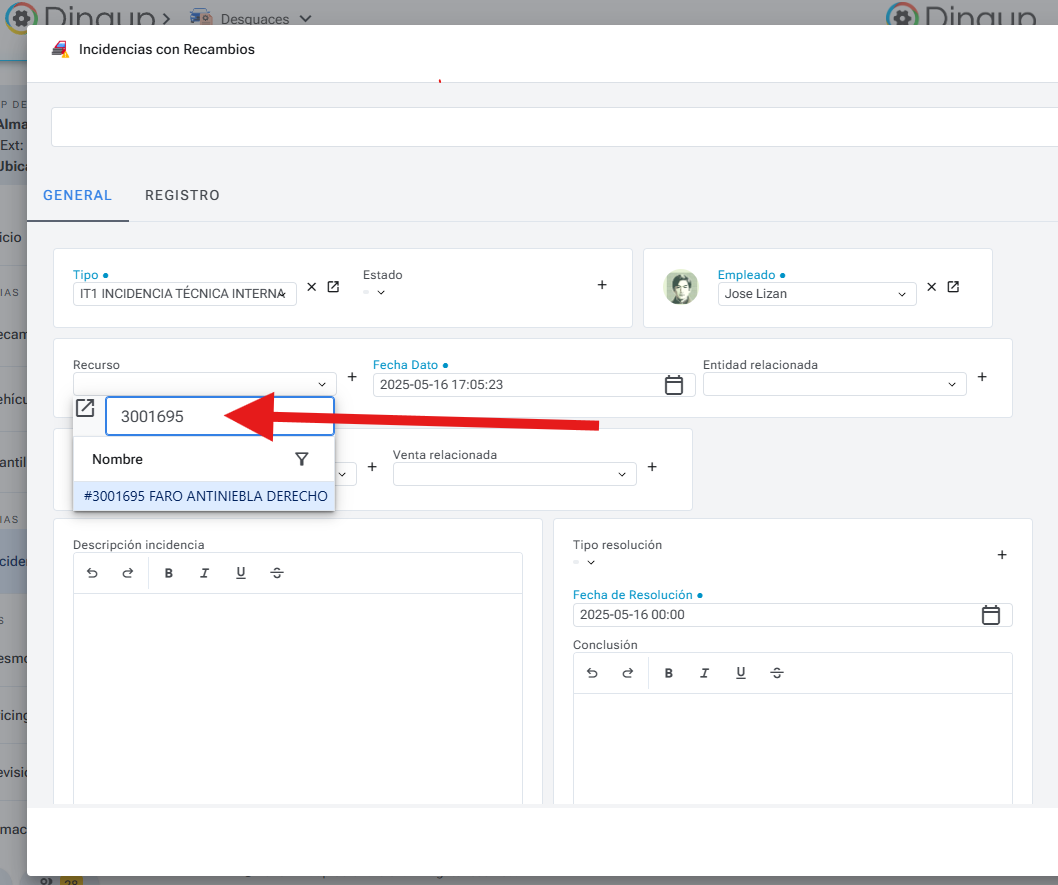
Task: Open calendar picker for Fecha de Resolución
Action: tap(990, 615)
